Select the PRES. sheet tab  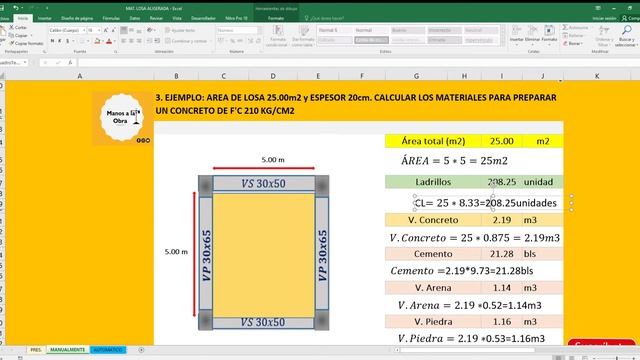[x=36, y=350]
